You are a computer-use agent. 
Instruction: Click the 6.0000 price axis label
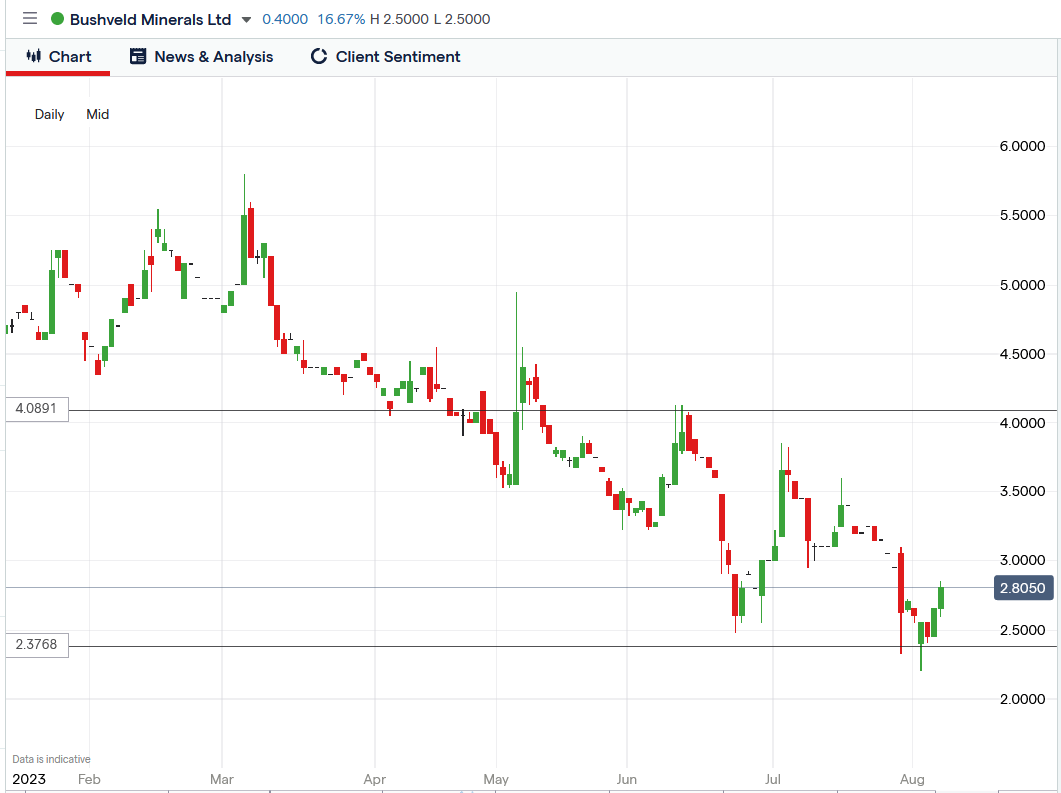(1022, 146)
